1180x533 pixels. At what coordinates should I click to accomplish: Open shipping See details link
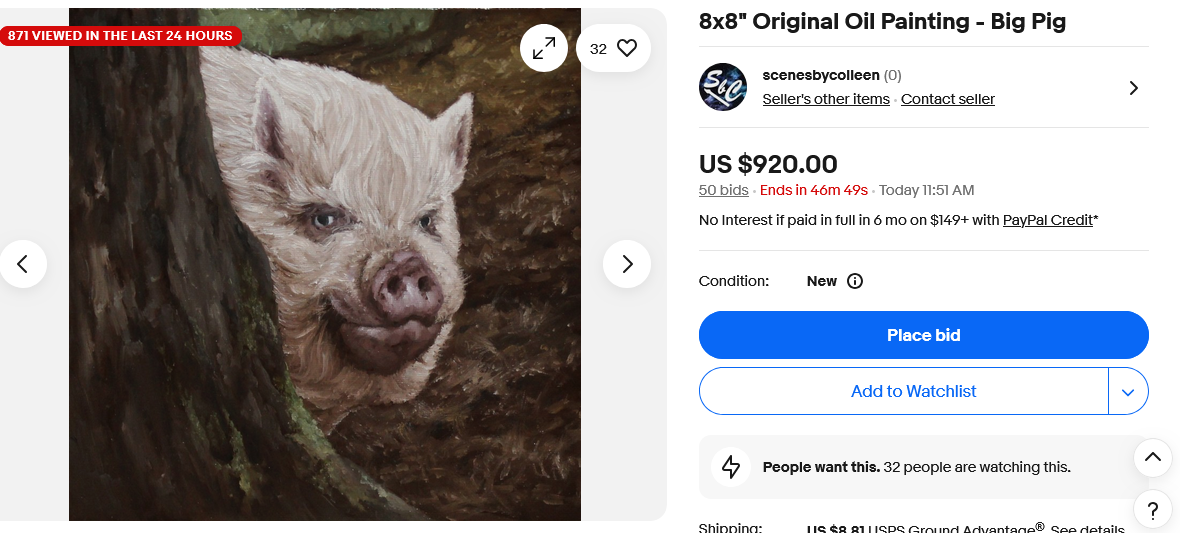click(1087, 528)
